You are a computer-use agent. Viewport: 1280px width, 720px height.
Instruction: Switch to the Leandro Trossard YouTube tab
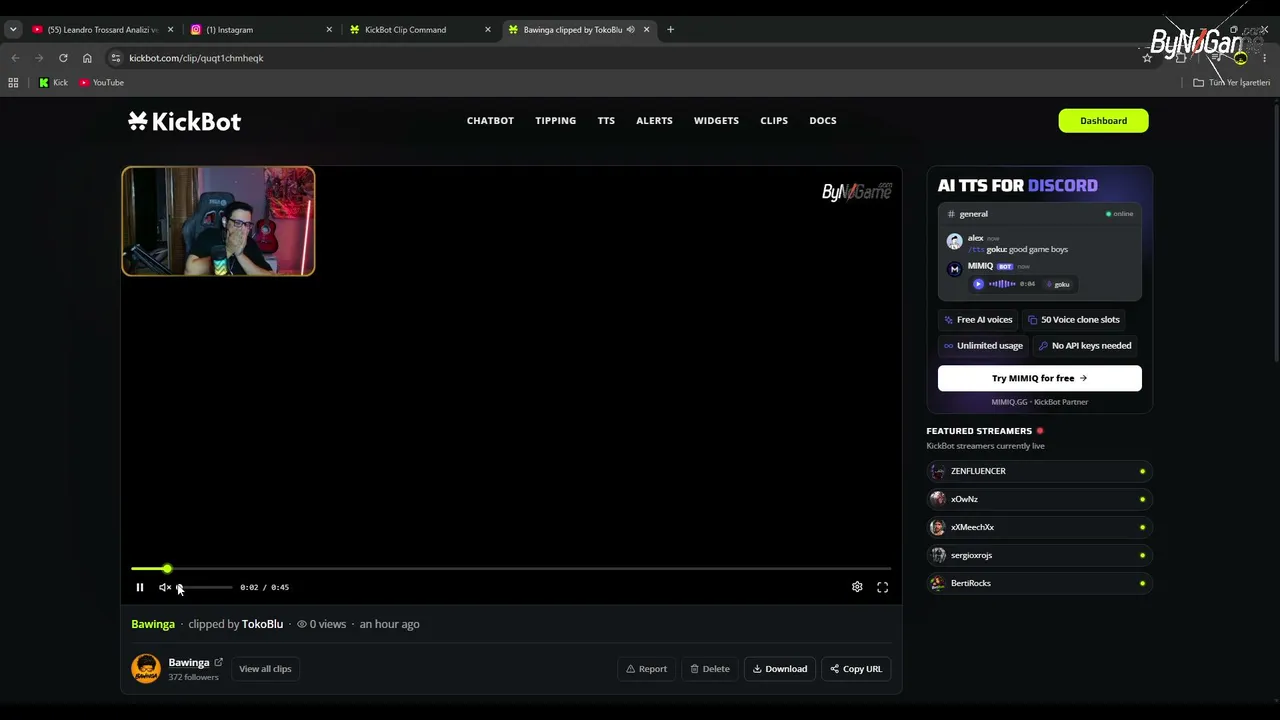[x=100, y=30]
